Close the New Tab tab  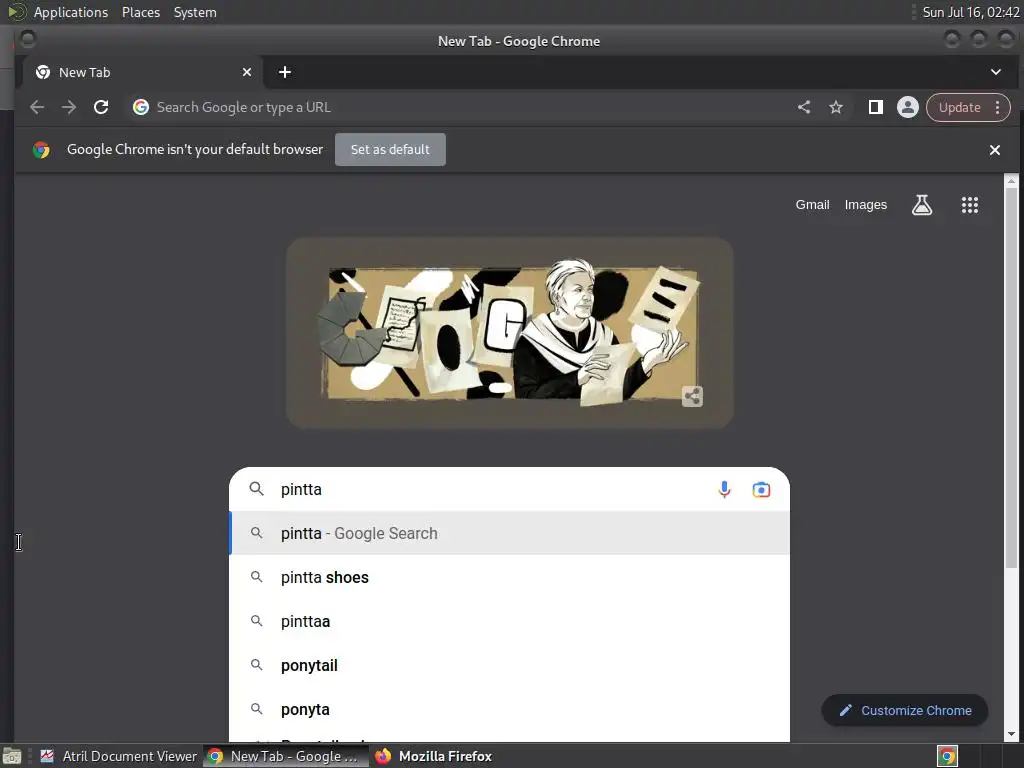click(247, 72)
